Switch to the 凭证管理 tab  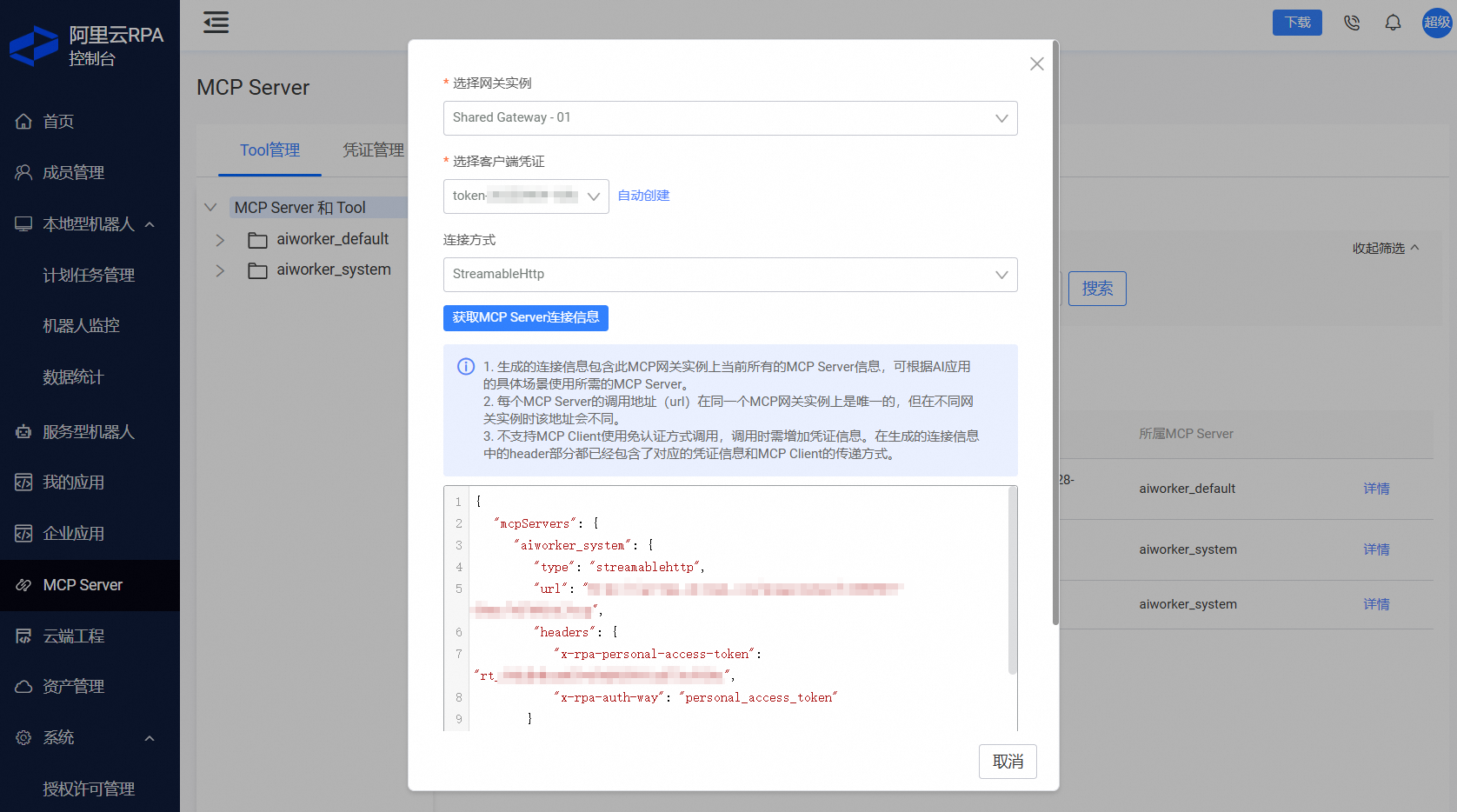[x=373, y=150]
